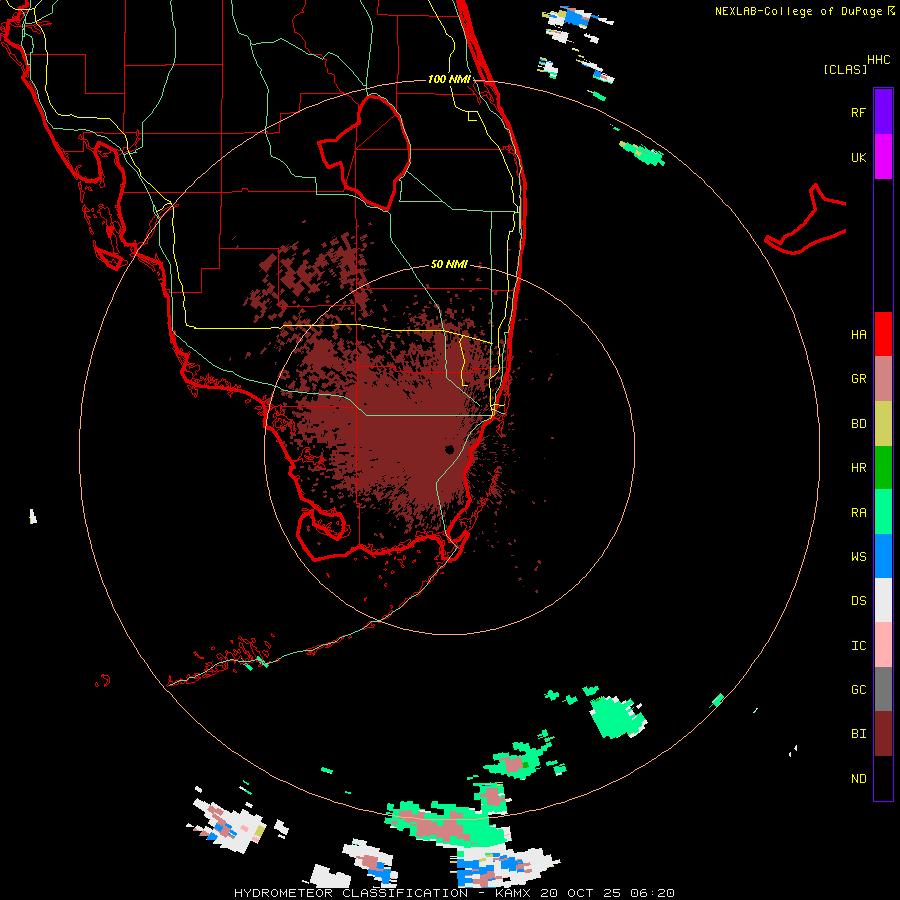Select the yellow BD legend swatch

(883, 424)
